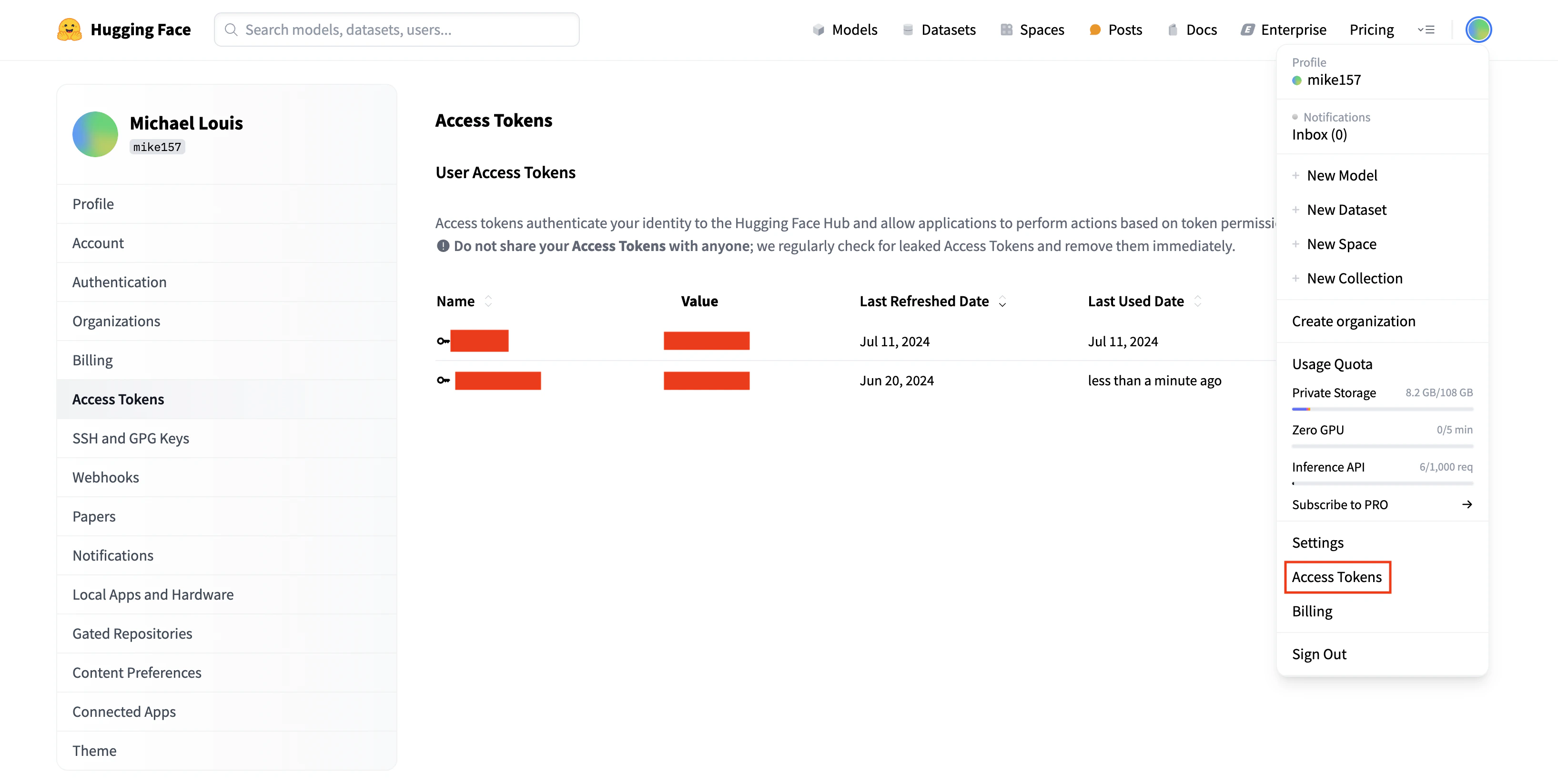
Task: Click the plus icon beside New Space
Action: [1295, 244]
